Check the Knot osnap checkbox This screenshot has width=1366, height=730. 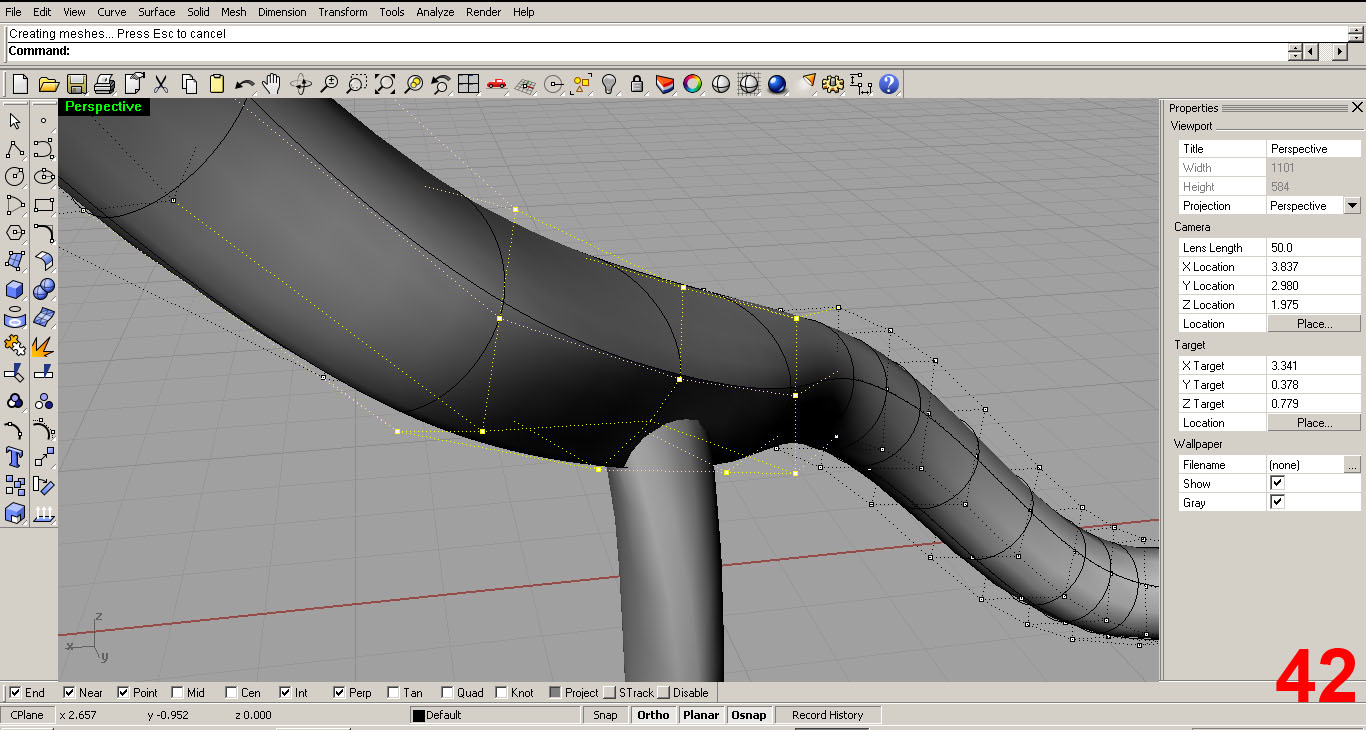501,692
